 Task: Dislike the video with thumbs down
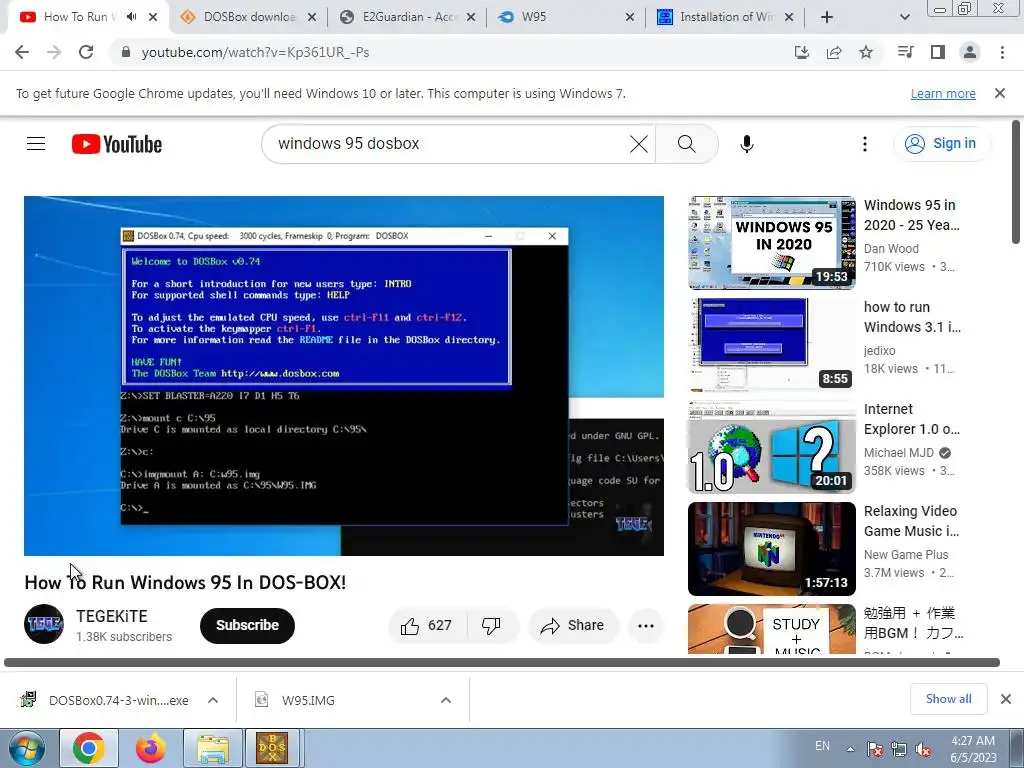(491, 626)
